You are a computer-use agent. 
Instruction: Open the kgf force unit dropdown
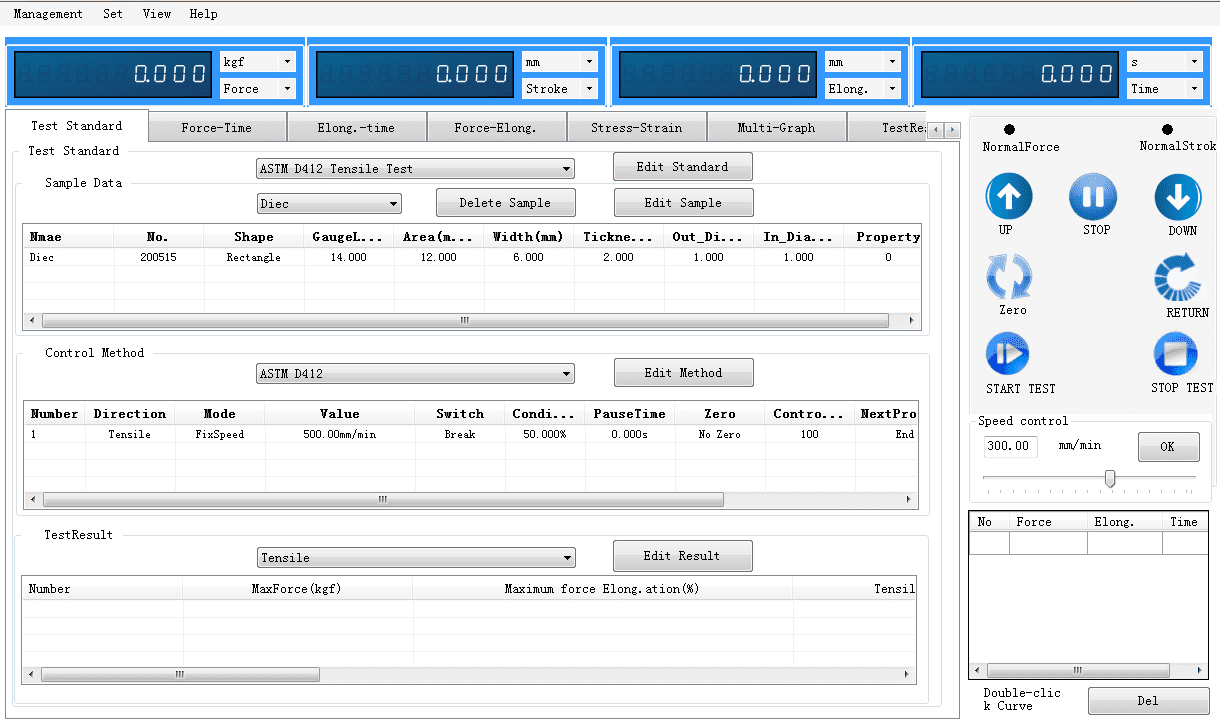257,61
